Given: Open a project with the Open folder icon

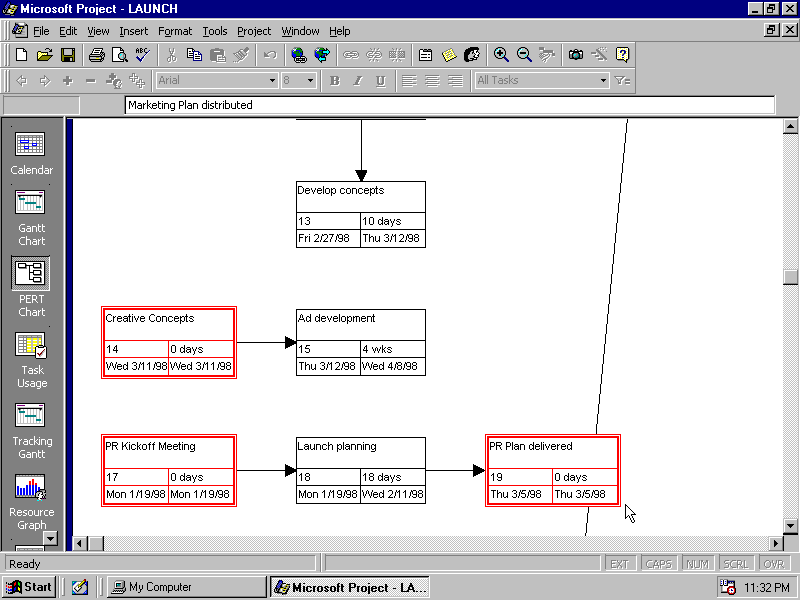Looking at the screenshot, I should pos(45,55).
